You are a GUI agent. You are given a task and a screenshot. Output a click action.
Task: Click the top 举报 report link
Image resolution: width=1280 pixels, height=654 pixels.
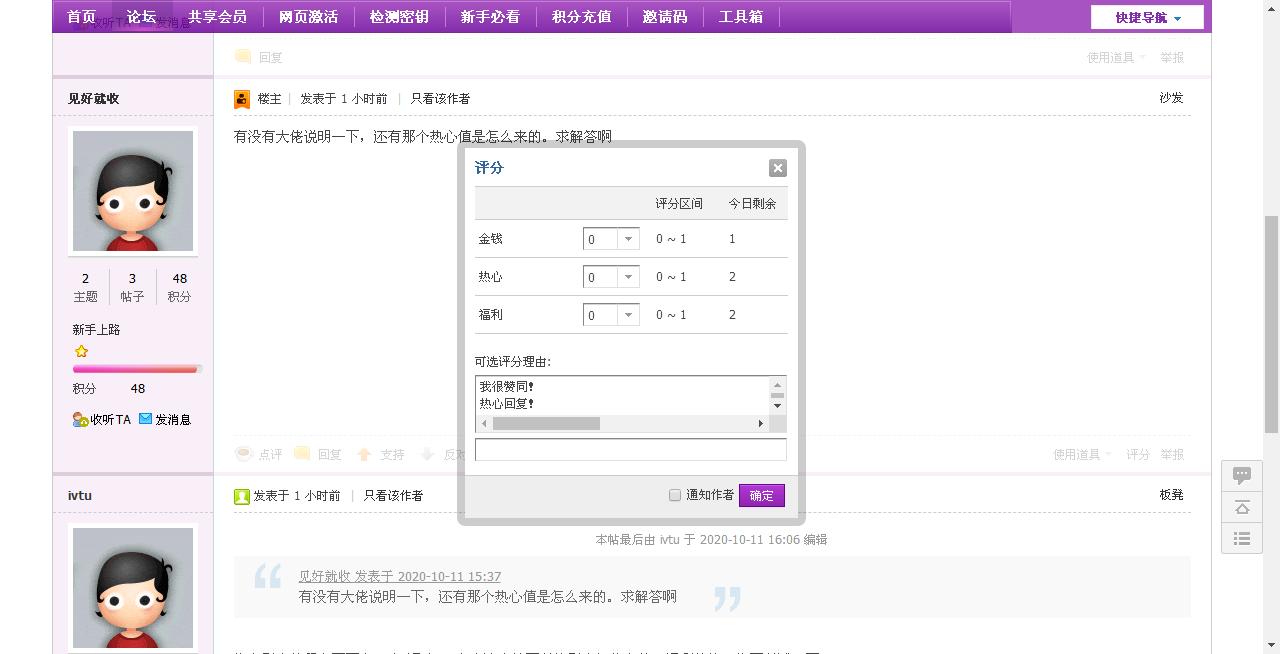(1172, 58)
